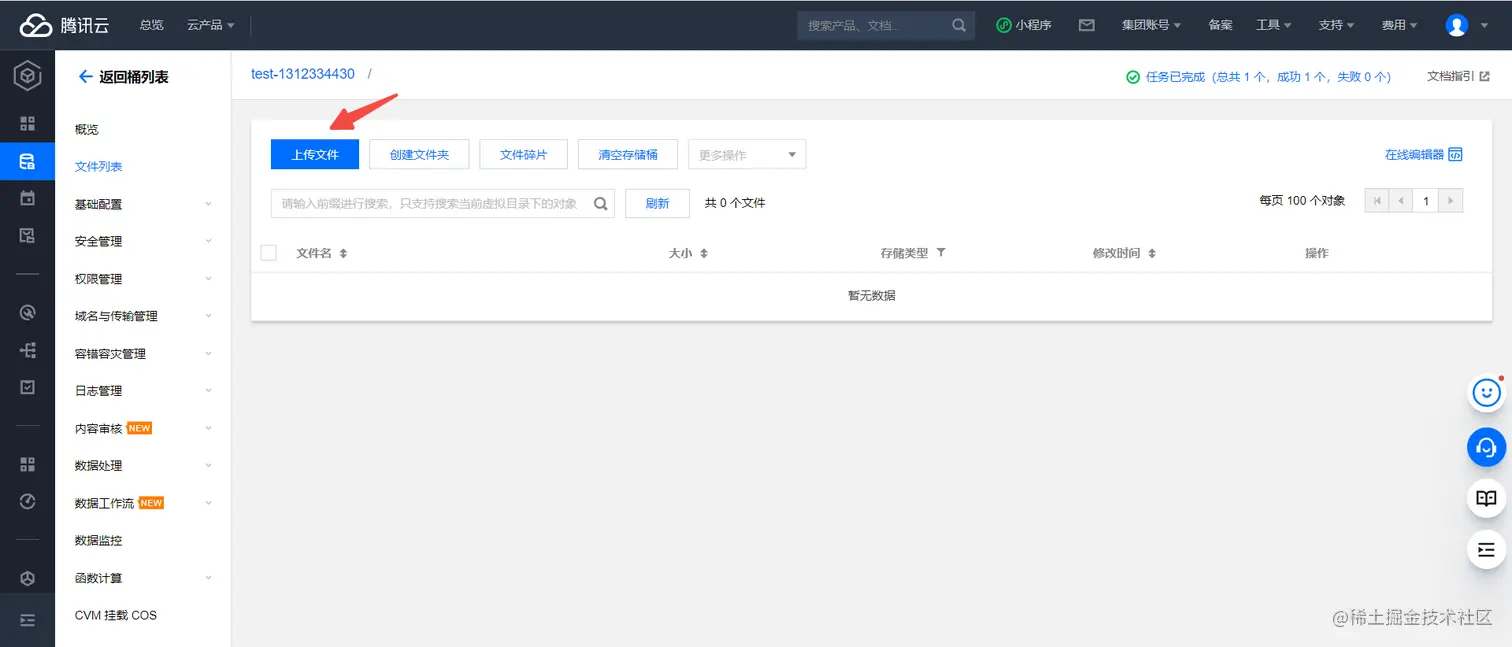
Task: Click the user avatar icon
Action: 1456,25
